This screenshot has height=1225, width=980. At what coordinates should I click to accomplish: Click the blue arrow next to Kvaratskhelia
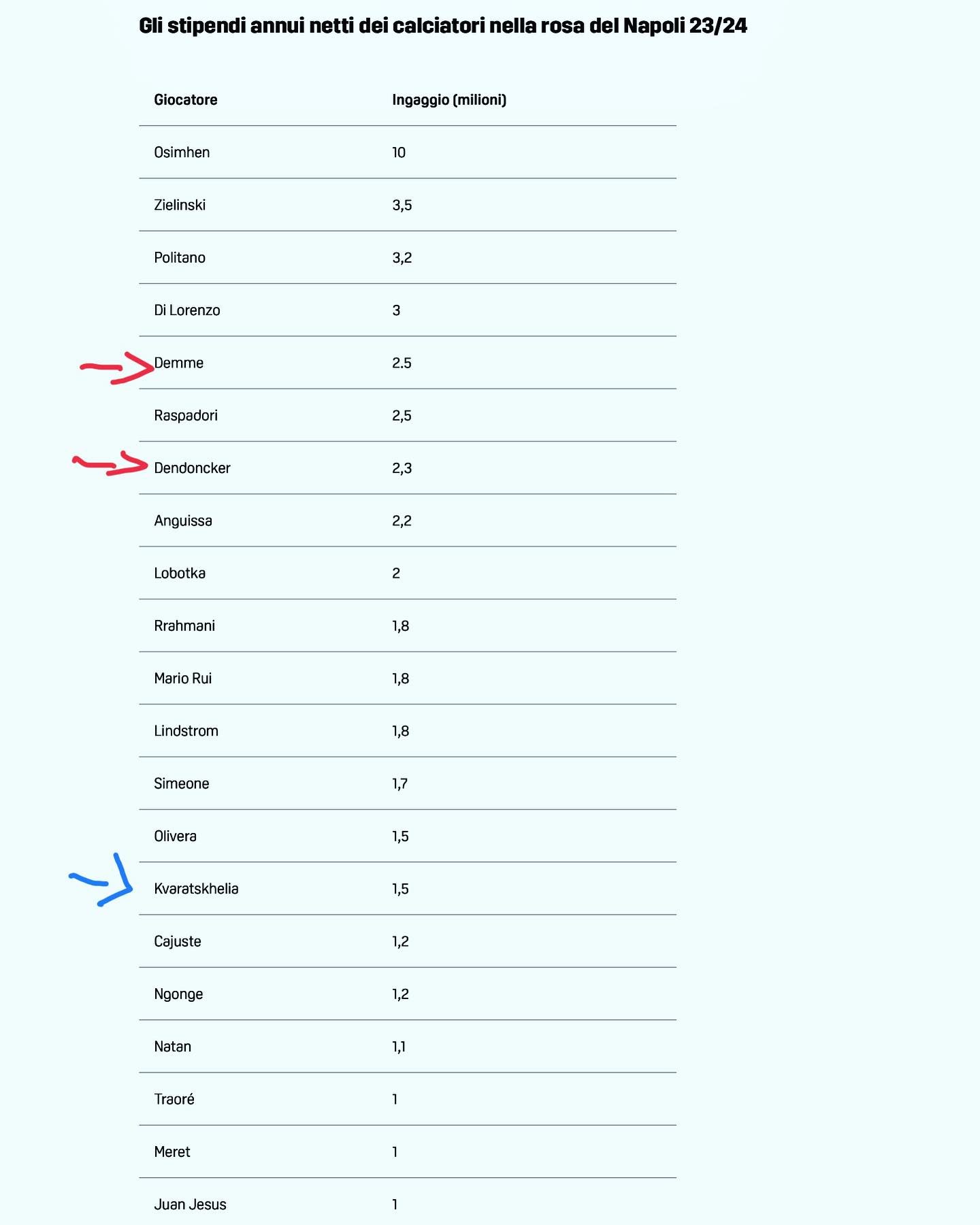105,883
